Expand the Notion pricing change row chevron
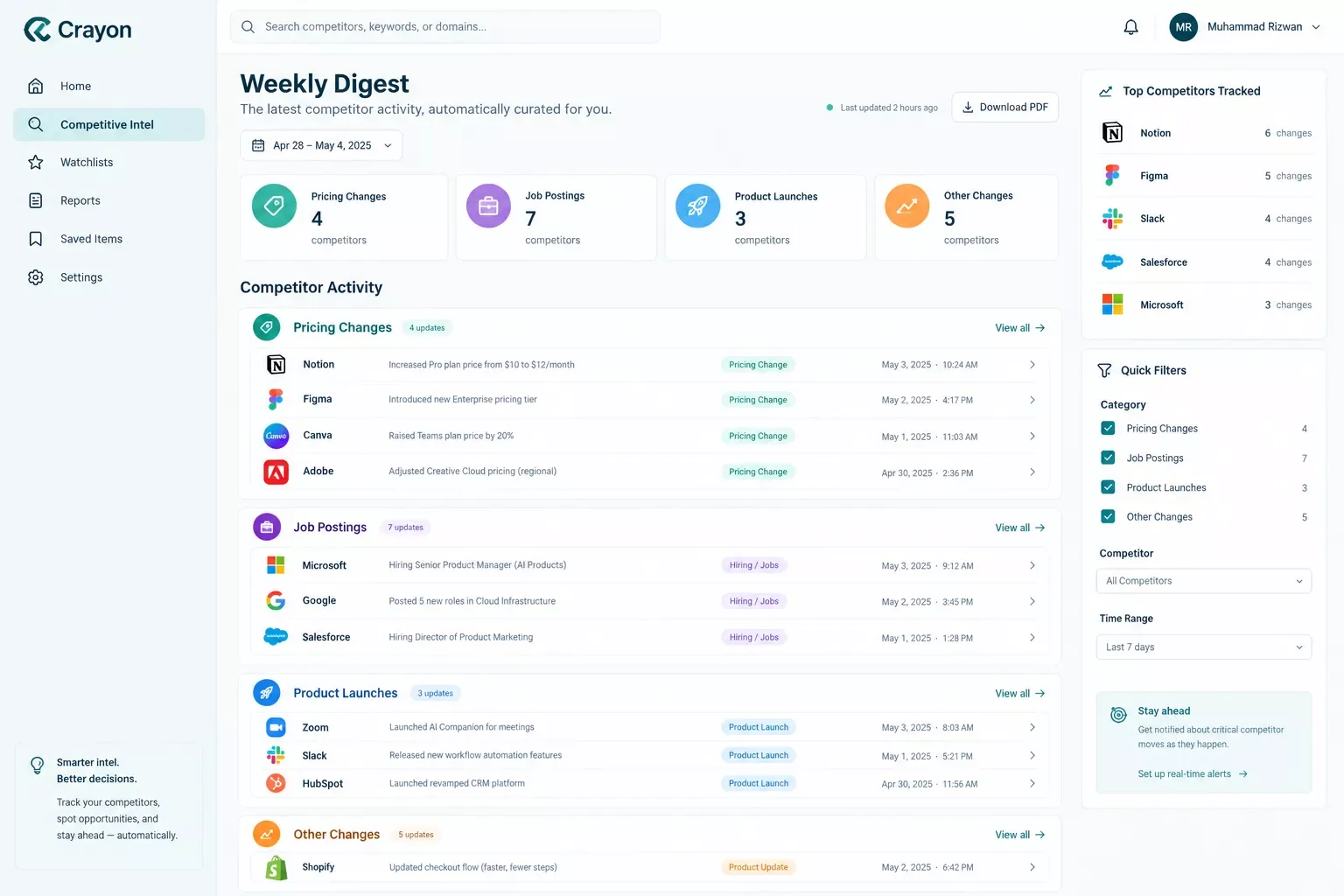 click(x=1032, y=365)
